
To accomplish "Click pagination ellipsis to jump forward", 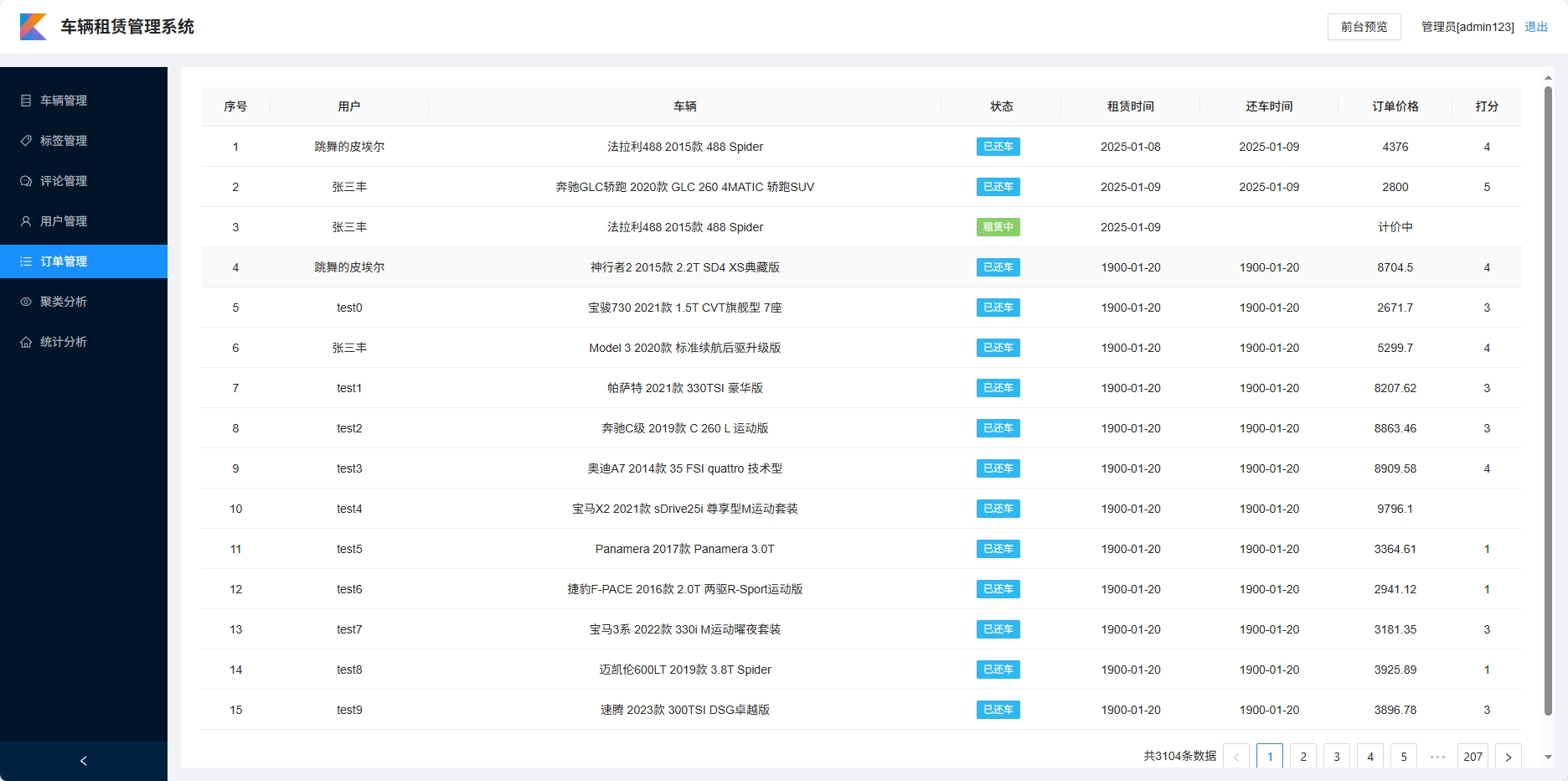I will pyautogui.click(x=1437, y=757).
